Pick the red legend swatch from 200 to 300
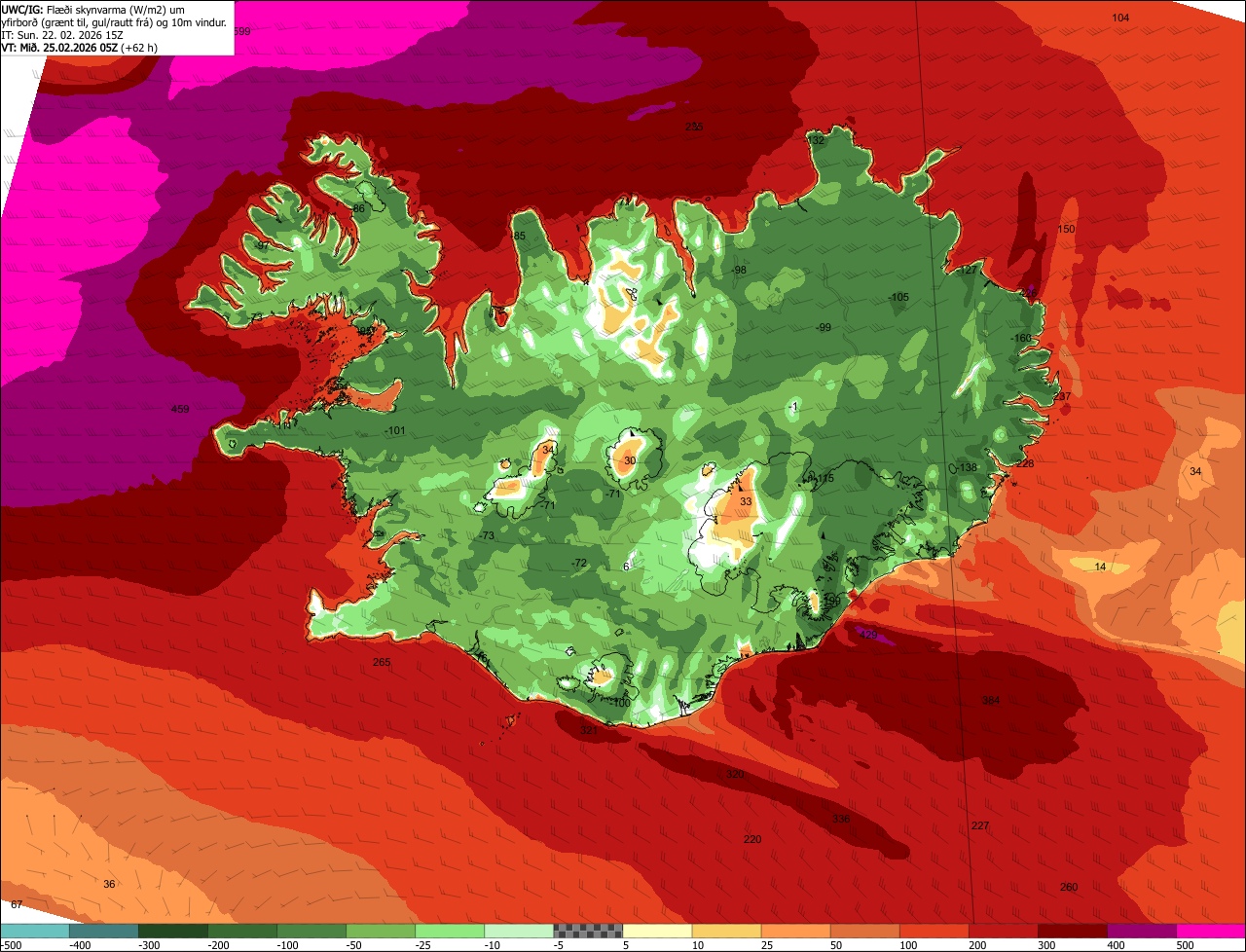Viewport: 1246px width, 952px height. 1003,931
